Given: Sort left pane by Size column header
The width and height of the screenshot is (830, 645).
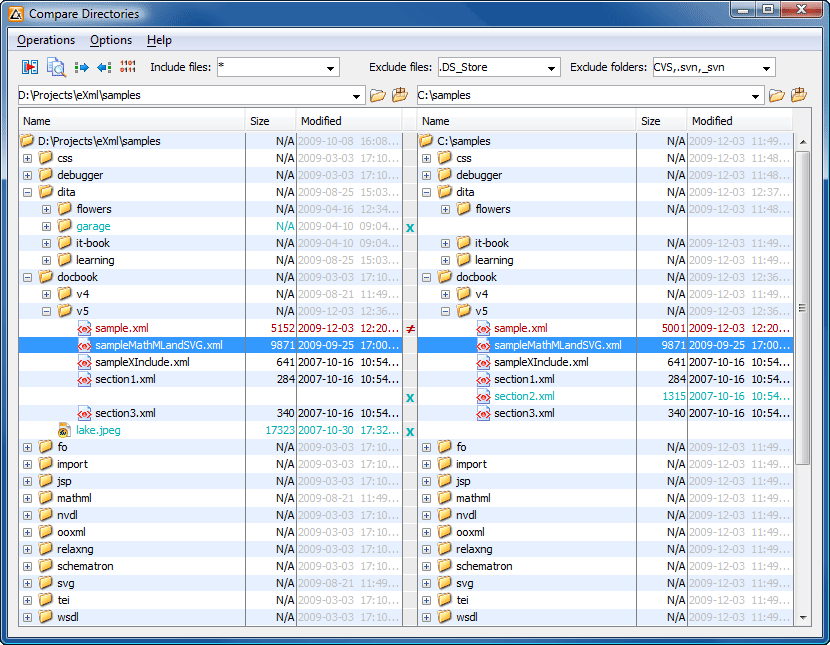Looking at the screenshot, I should point(270,121).
